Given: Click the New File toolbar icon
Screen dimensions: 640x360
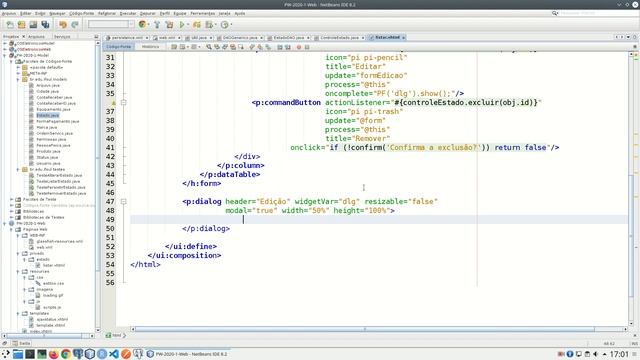Looking at the screenshot, I should (x=10, y=25).
